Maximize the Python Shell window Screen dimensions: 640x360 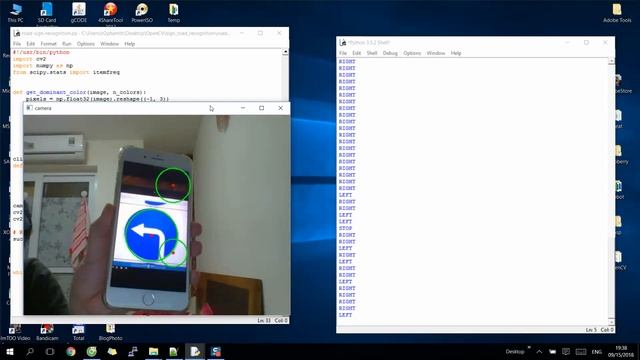tap(587, 42)
